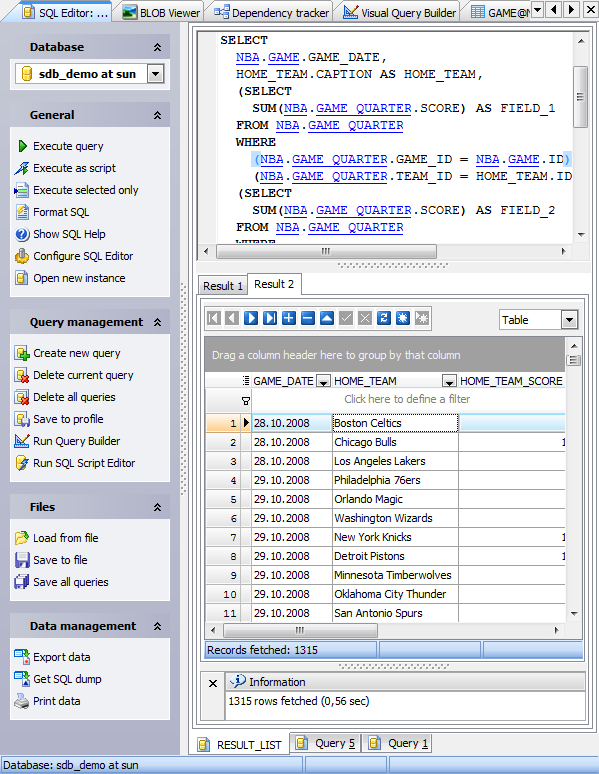Click Print data icon
The height and width of the screenshot is (774, 599).
click(22, 701)
